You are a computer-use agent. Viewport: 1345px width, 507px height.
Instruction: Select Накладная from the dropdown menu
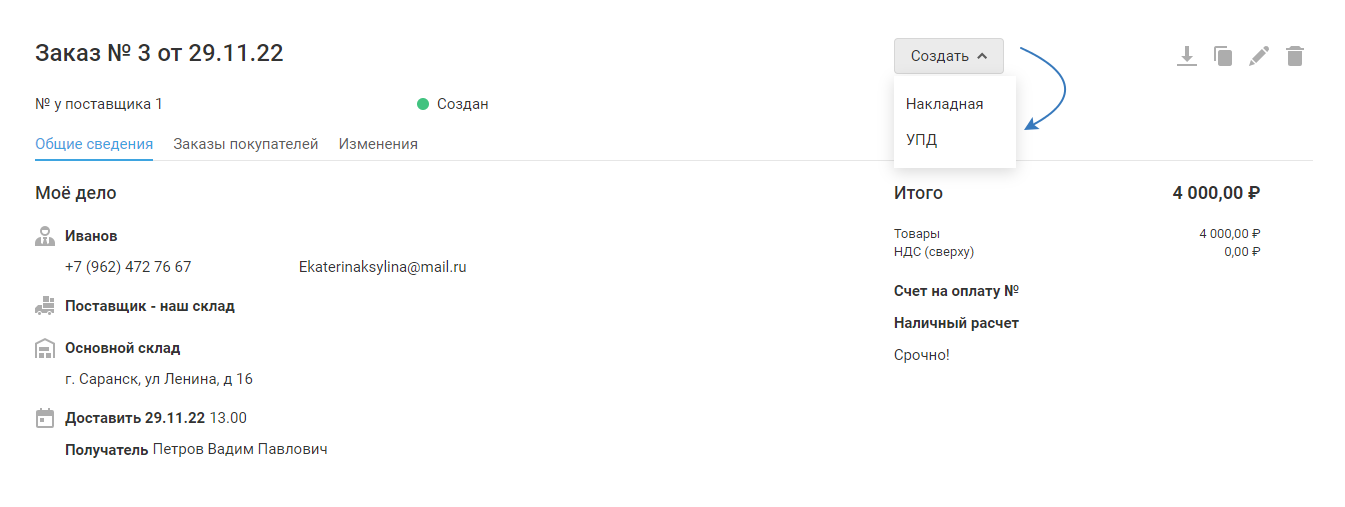944,104
